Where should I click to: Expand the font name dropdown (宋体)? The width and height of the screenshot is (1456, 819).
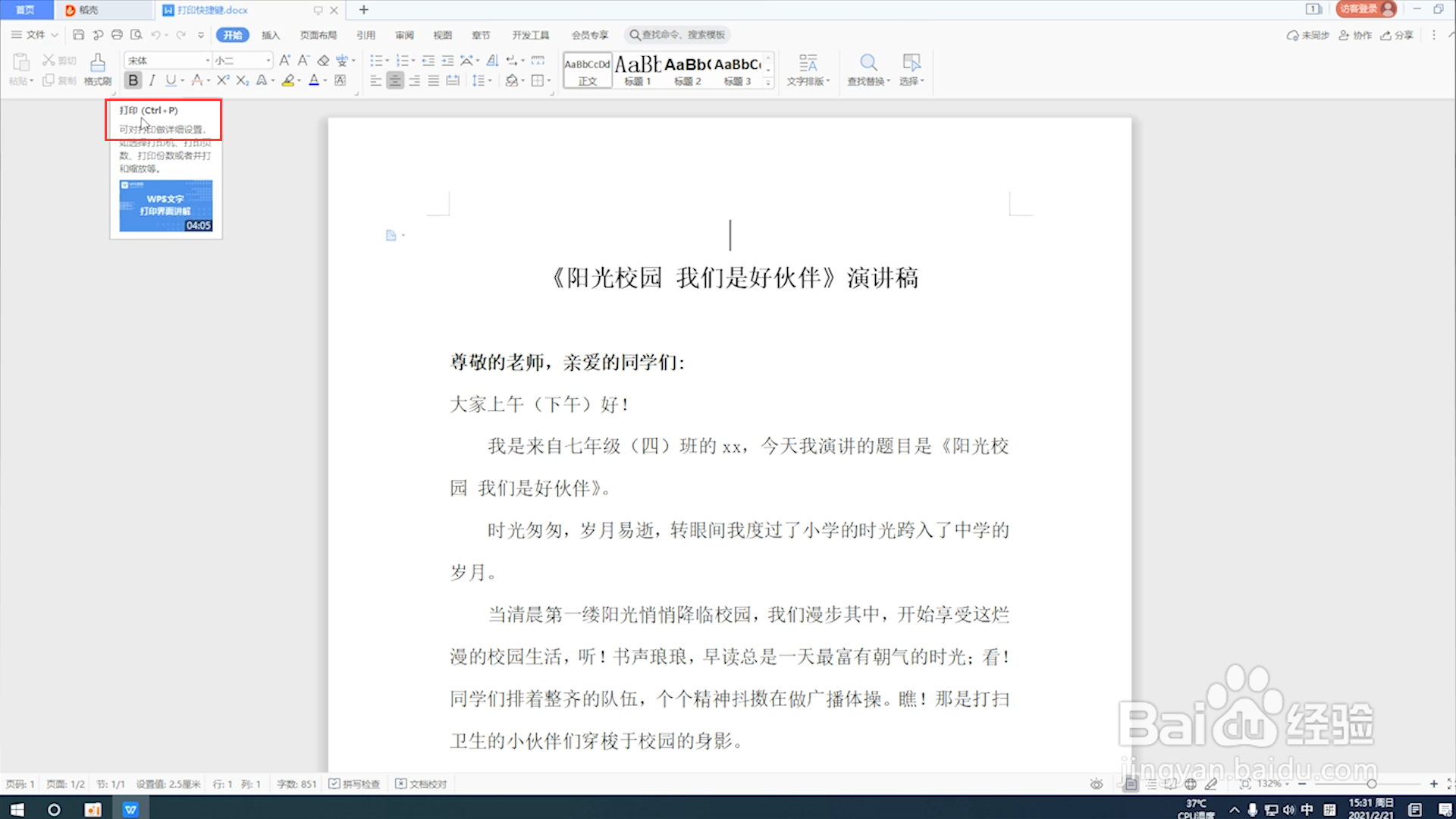pyautogui.click(x=208, y=61)
